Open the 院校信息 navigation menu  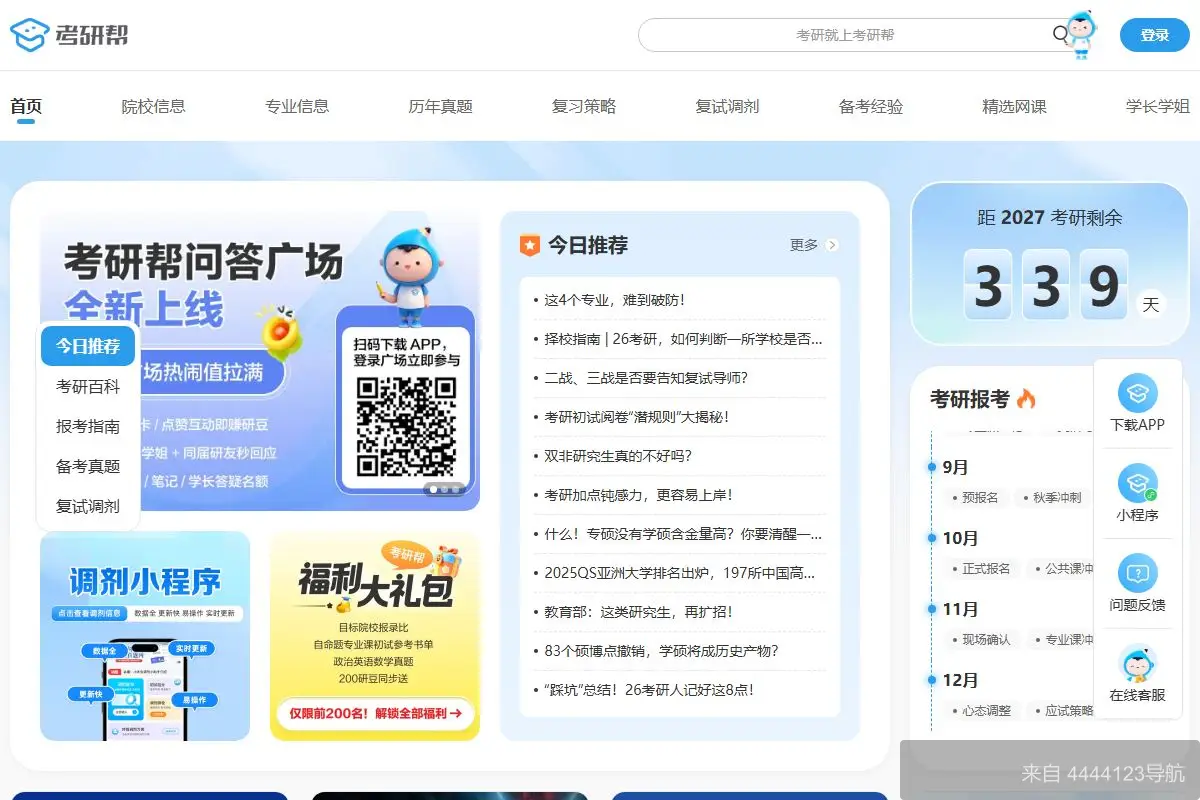pos(155,106)
